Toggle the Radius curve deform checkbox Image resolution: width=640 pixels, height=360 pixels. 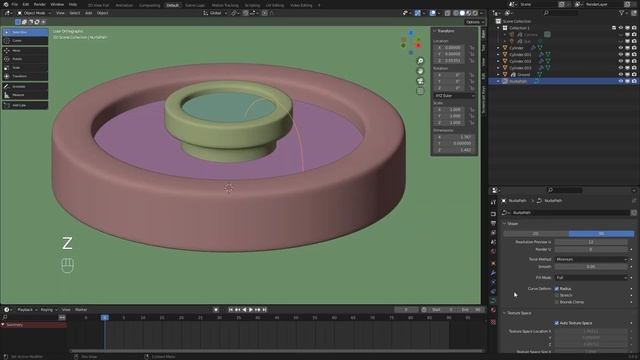point(557,289)
